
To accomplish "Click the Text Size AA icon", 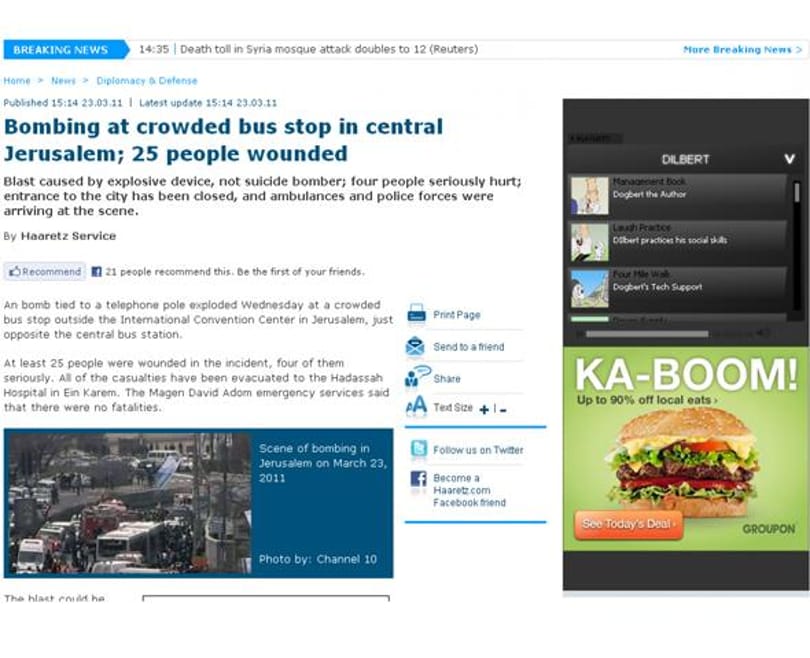I will click(416, 406).
